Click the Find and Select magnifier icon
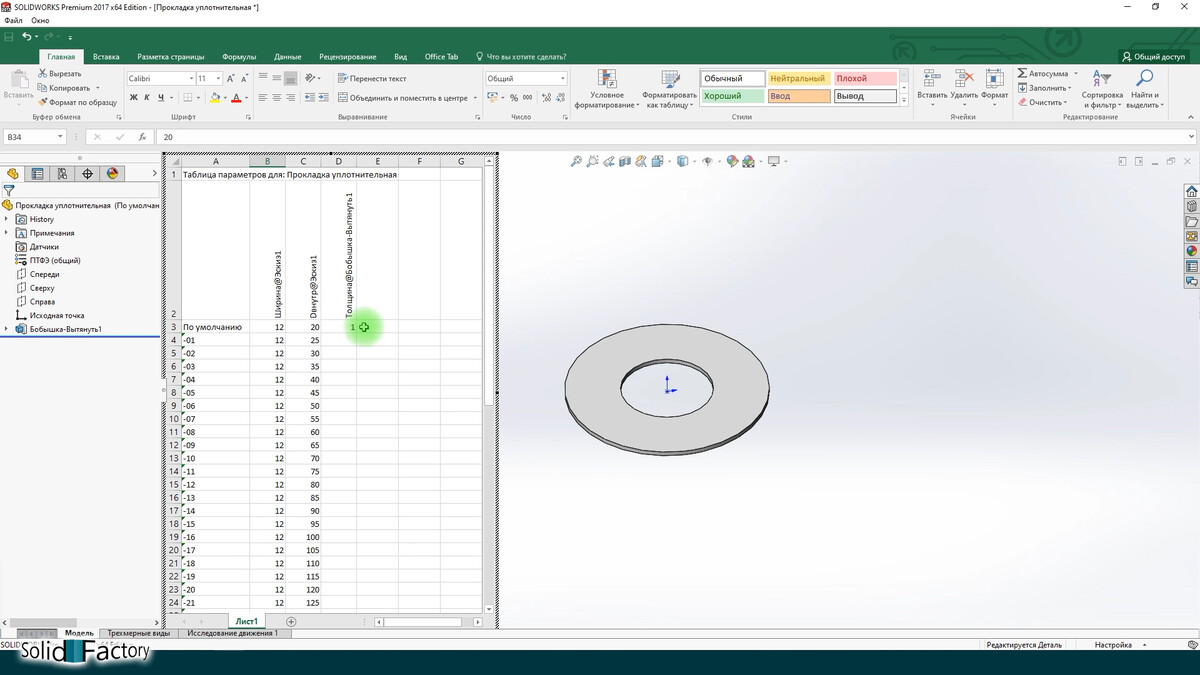1200x675 pixels. coord(1144,80)
